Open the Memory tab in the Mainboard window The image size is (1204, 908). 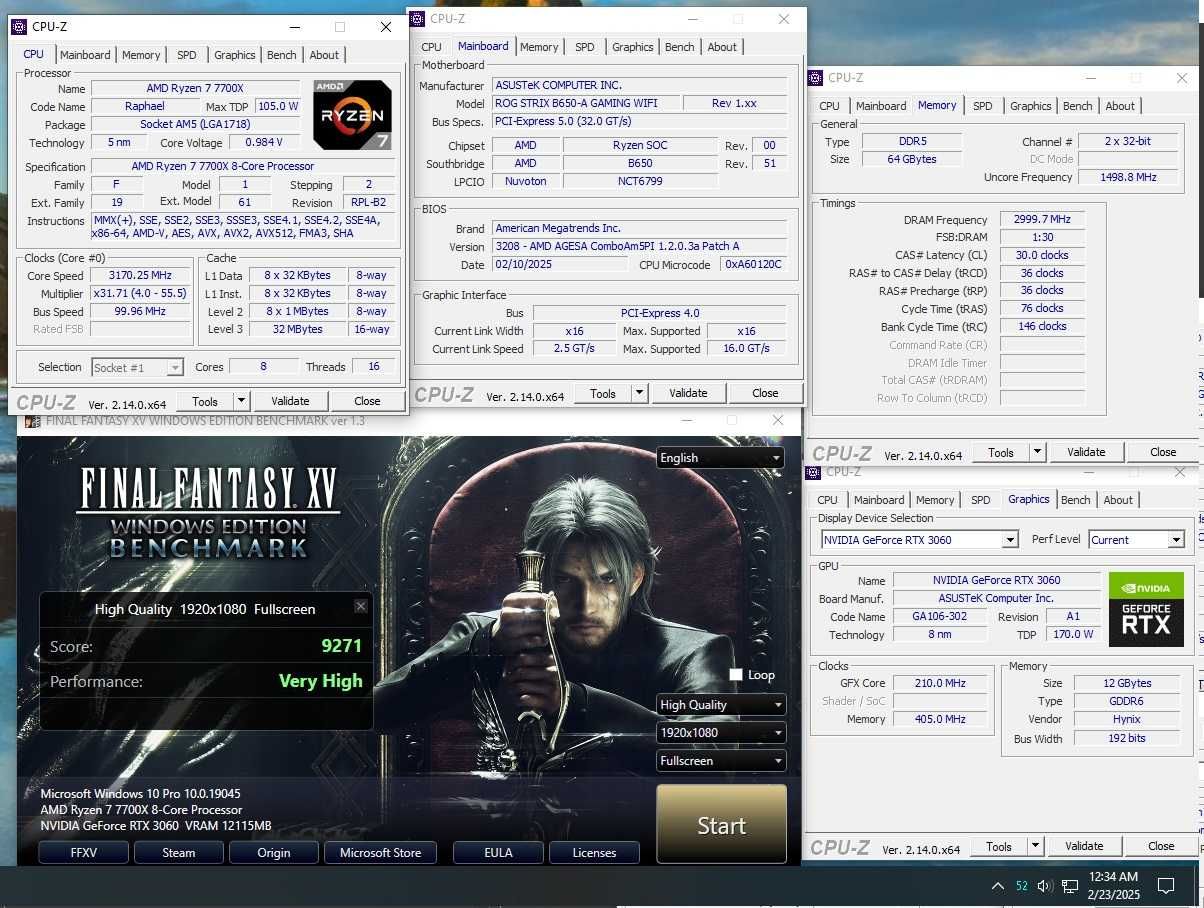coord(539,47)
